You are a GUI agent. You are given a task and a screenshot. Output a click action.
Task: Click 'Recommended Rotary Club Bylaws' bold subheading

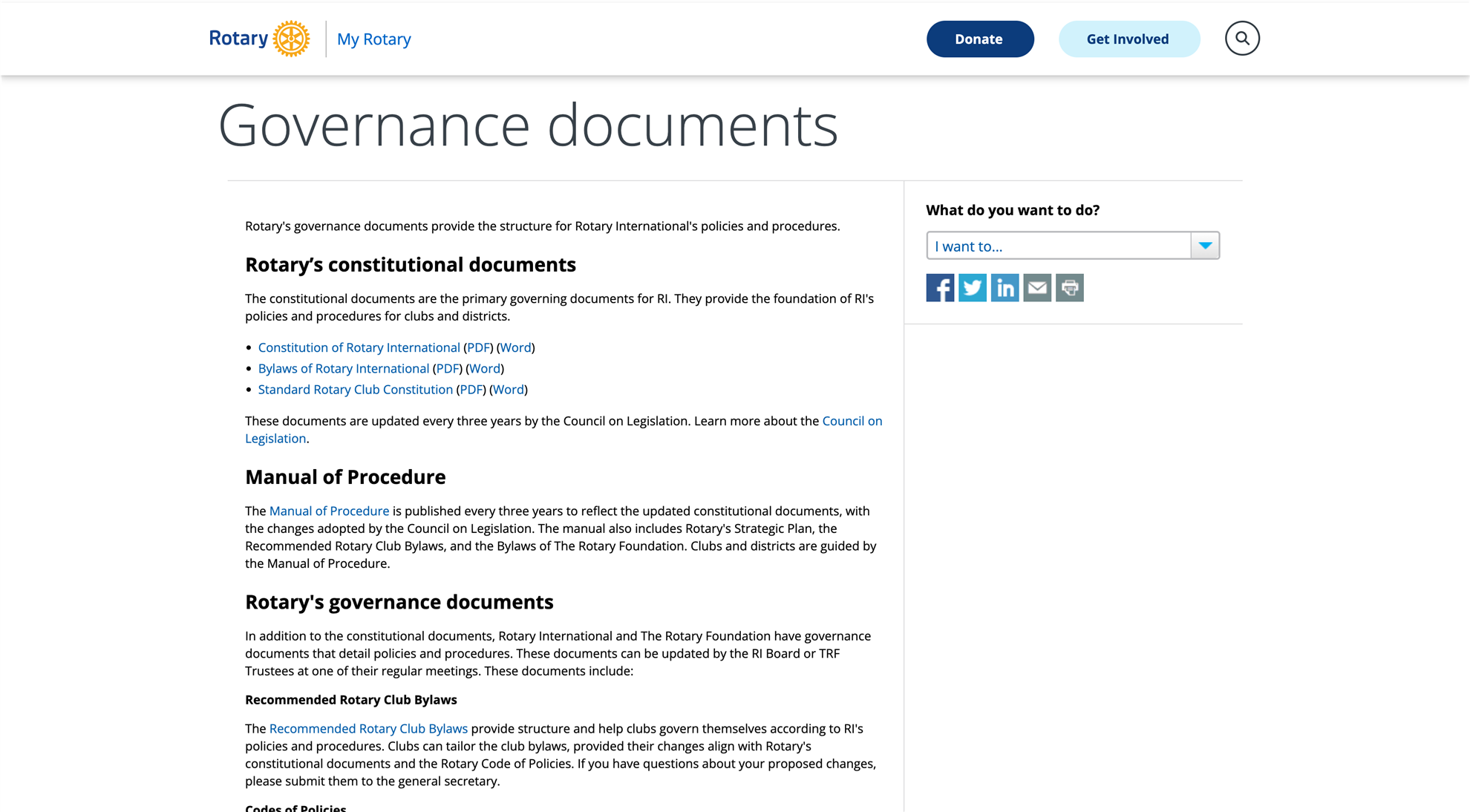tap(351, 699)
